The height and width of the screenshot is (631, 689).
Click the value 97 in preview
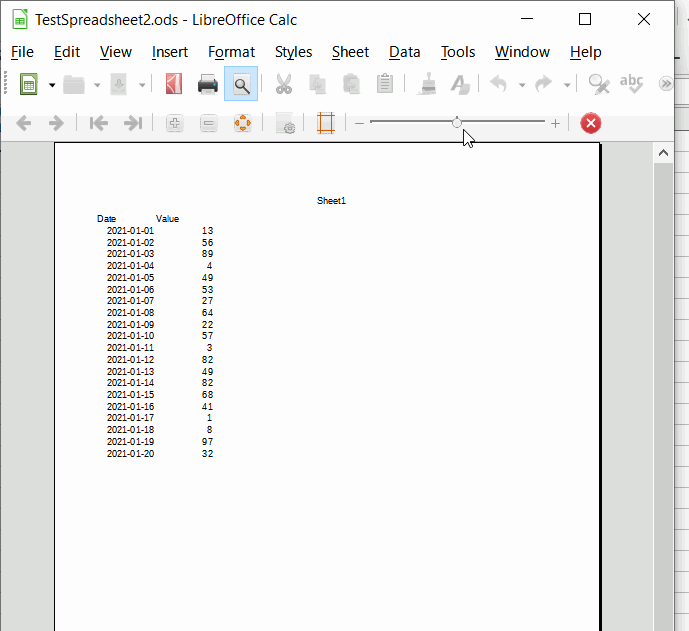(x=207, y=442)
